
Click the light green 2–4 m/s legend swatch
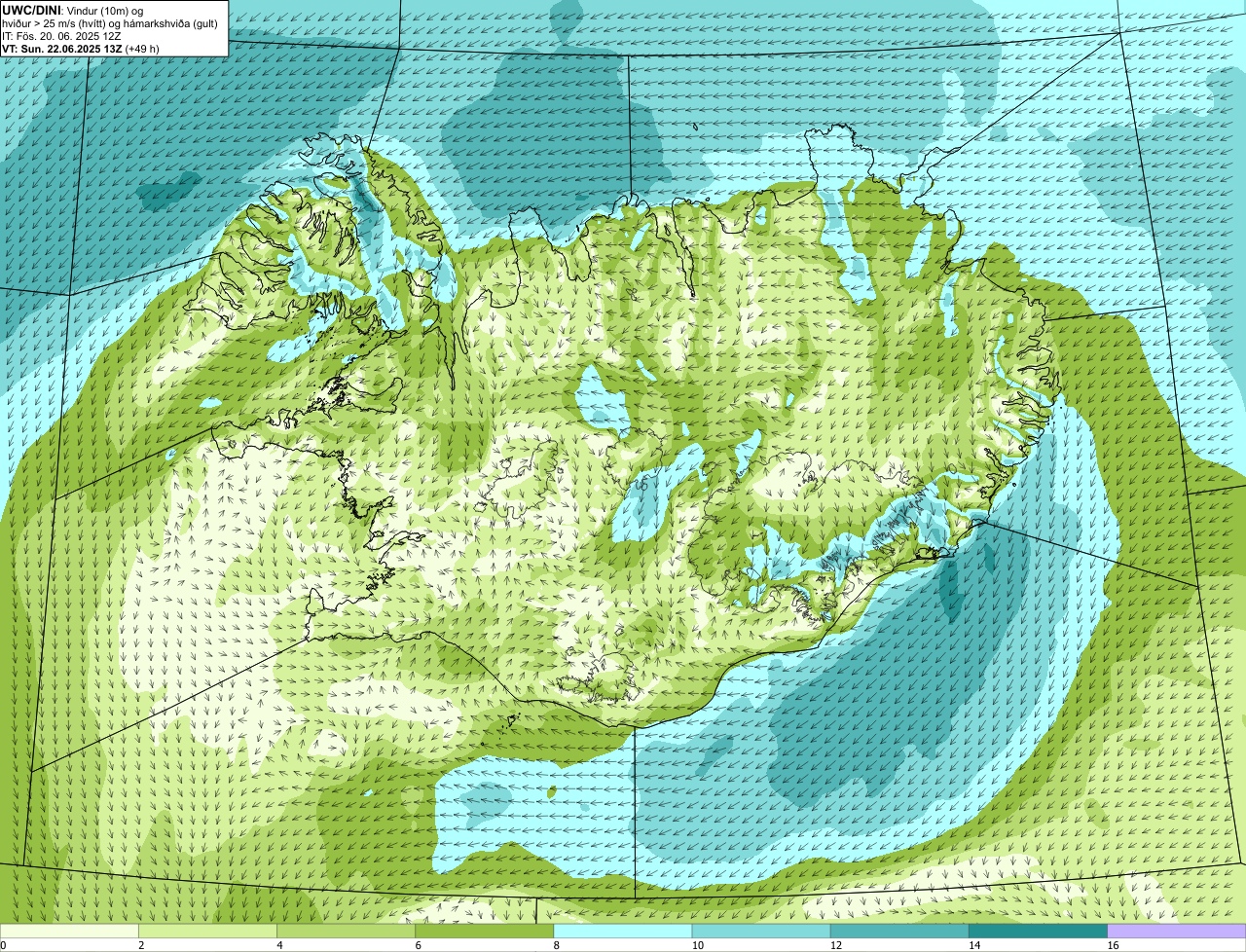tap(207, 931)
